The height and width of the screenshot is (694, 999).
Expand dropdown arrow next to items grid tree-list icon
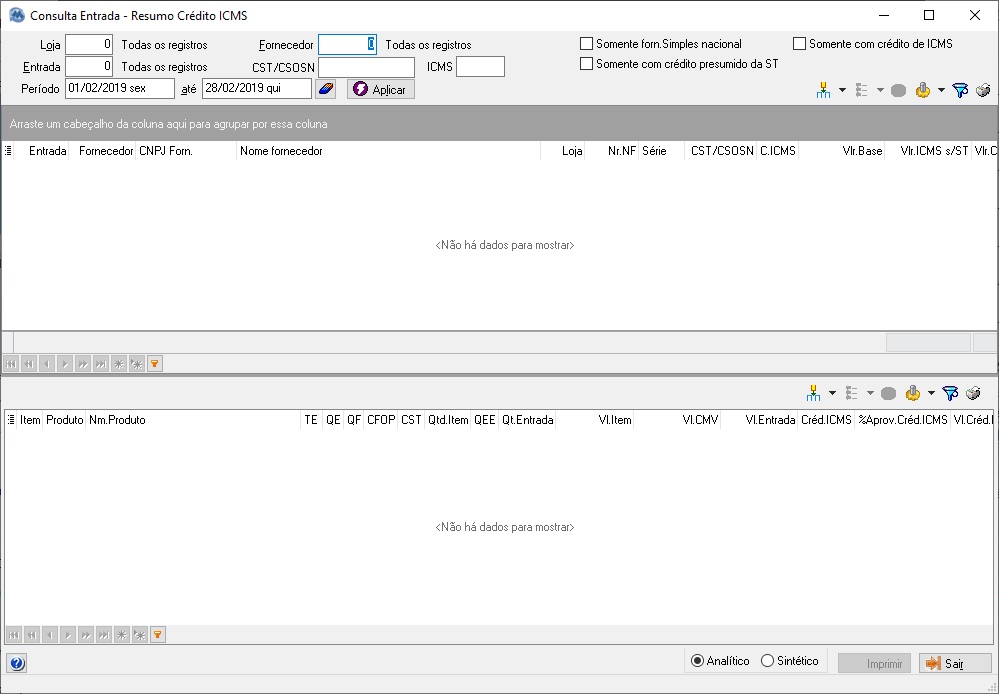pos(870,393)
